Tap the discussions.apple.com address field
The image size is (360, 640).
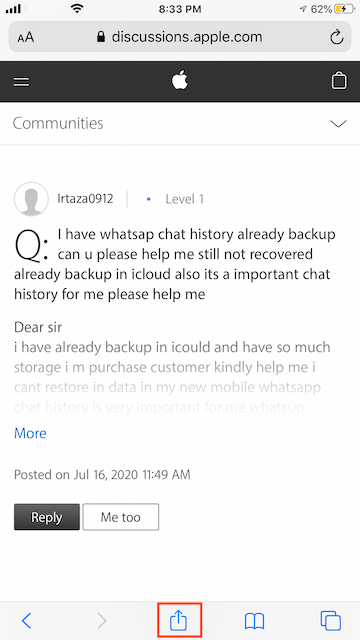180,37
